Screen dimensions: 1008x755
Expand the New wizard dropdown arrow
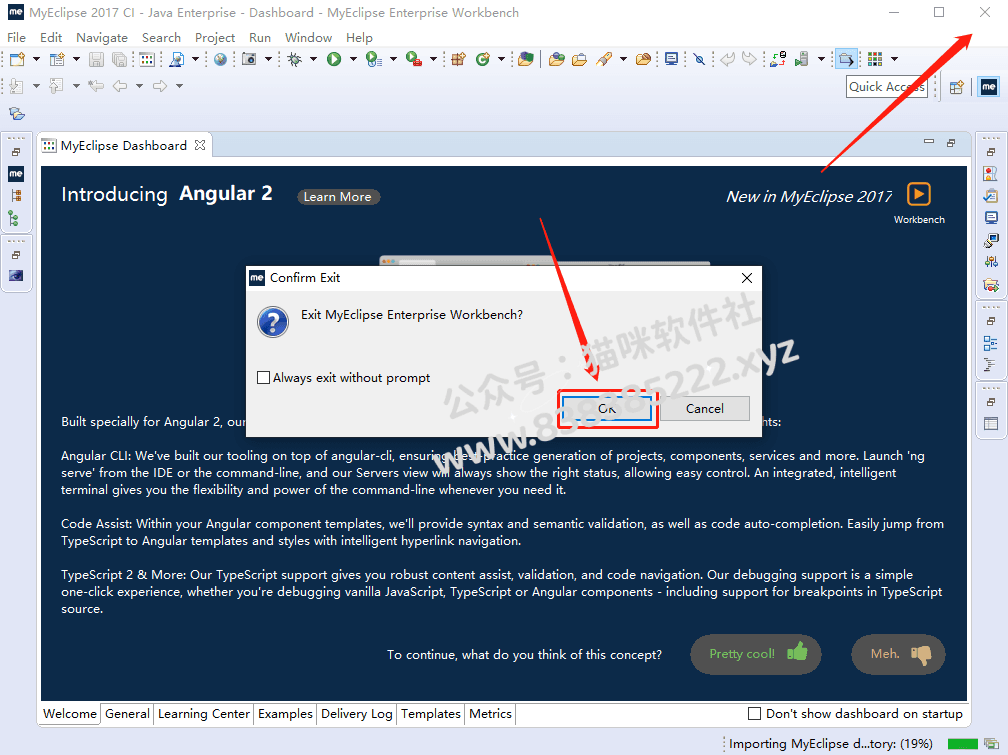(37, 59)
